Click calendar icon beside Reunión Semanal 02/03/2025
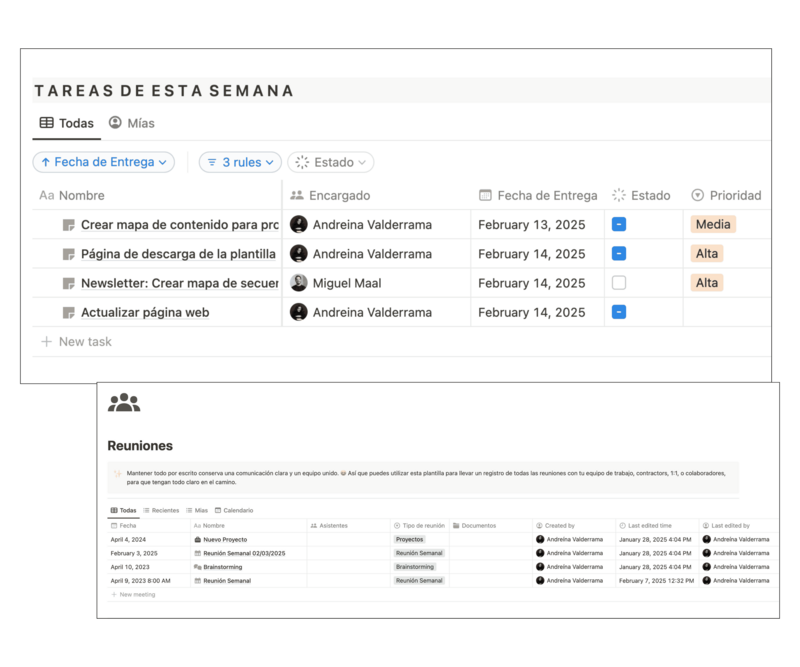This screenshot has width=800, height=667. [x=198, y=553]
